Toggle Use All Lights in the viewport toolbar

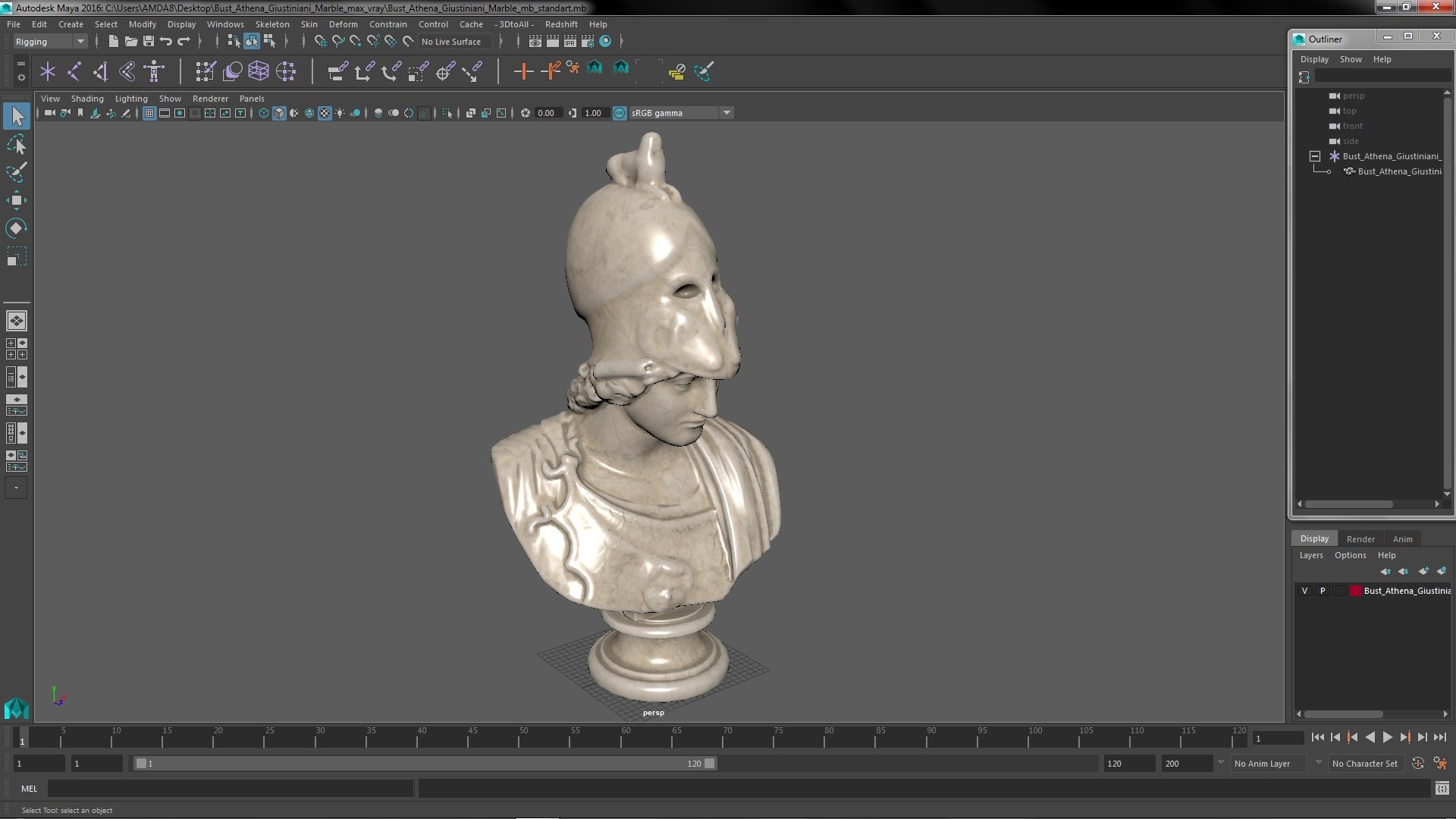[340, 113]
